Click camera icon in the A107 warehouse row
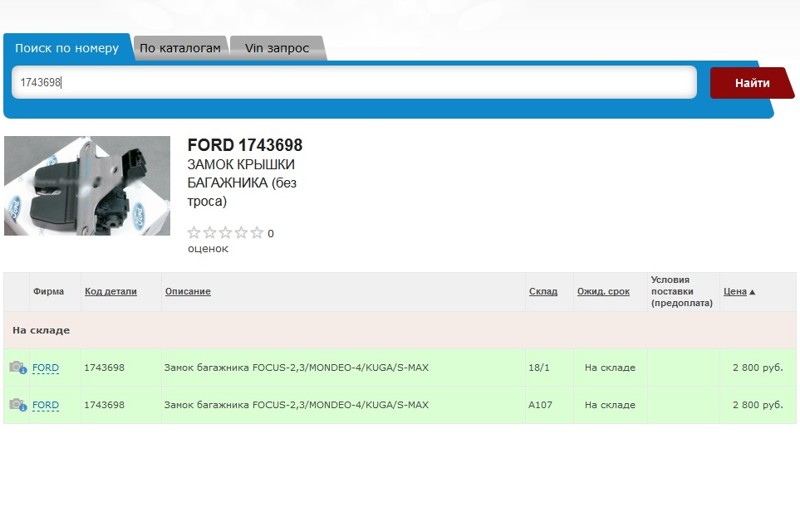 tap(18, 405)
